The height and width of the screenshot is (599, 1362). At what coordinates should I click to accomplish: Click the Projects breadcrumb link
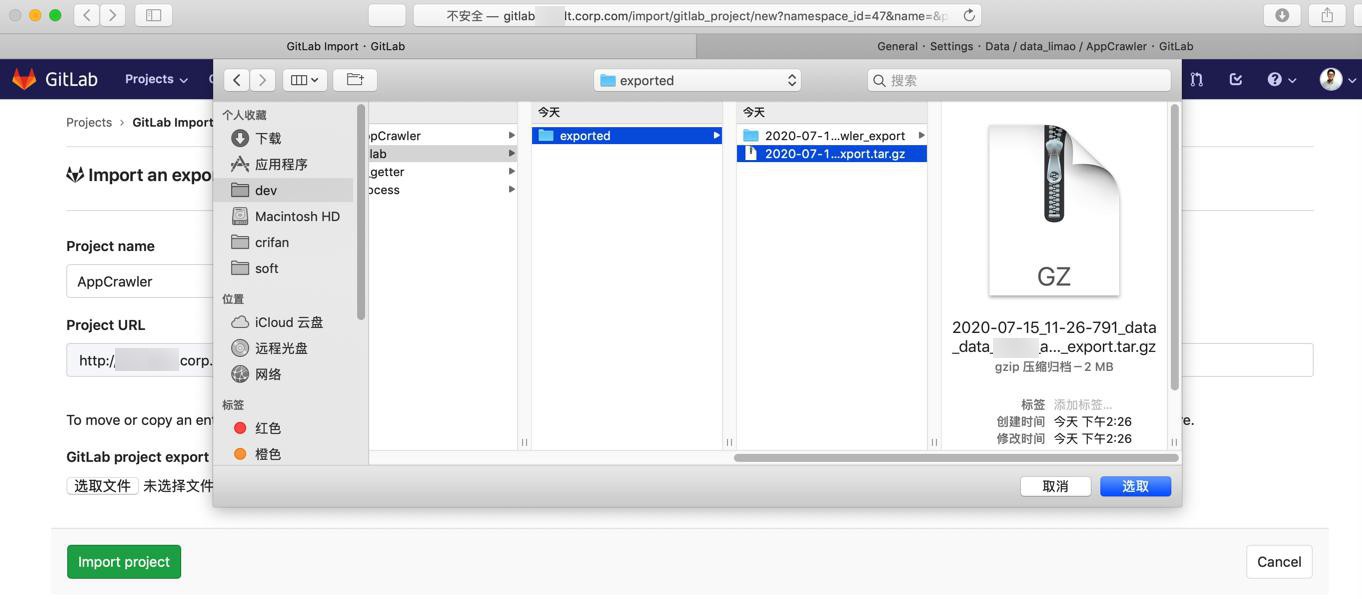(89, 122)
